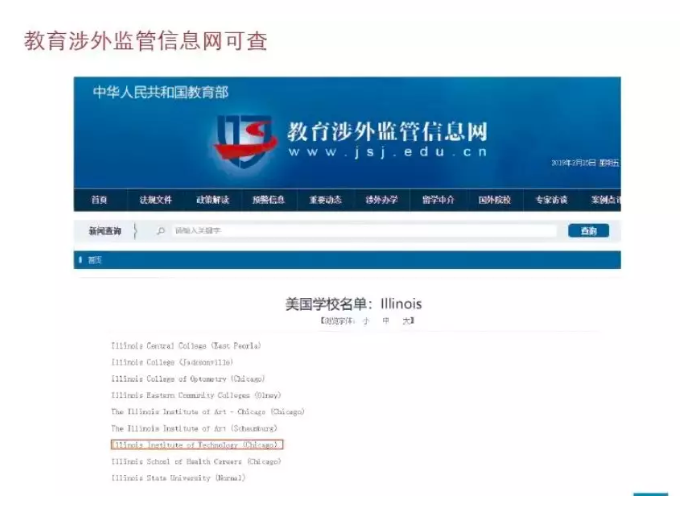
Task: Click the slide title 教育涉外监管信息网可查
Action: click(x=145, y=41)
